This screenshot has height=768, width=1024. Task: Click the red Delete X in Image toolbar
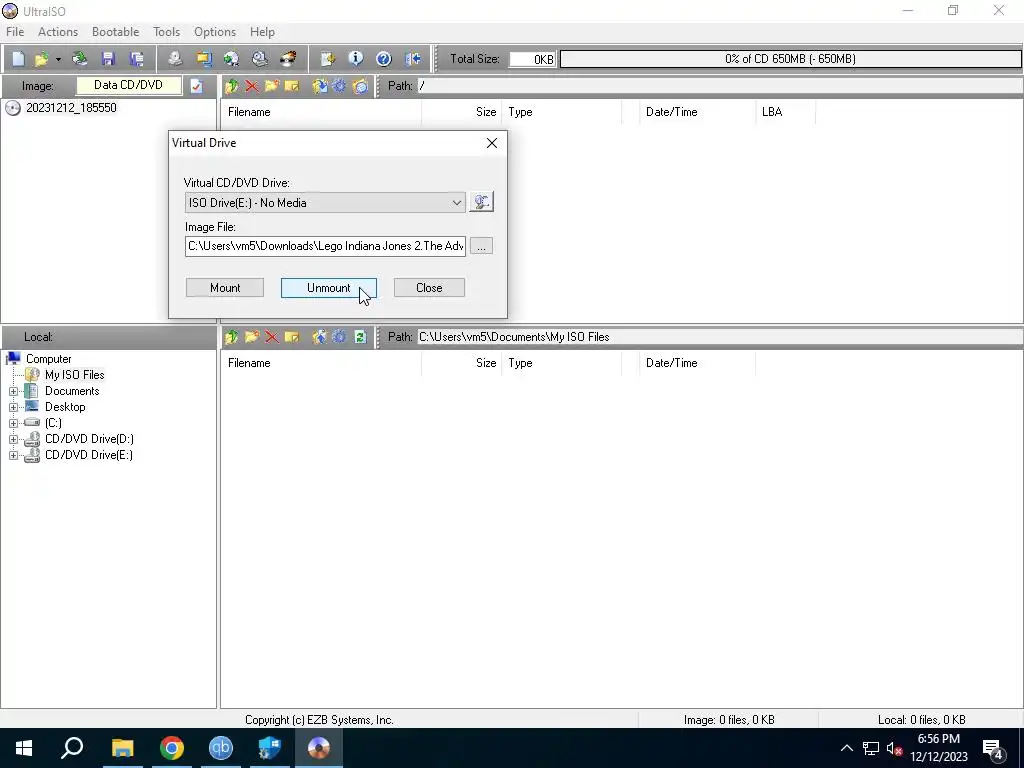pos(251,86)
